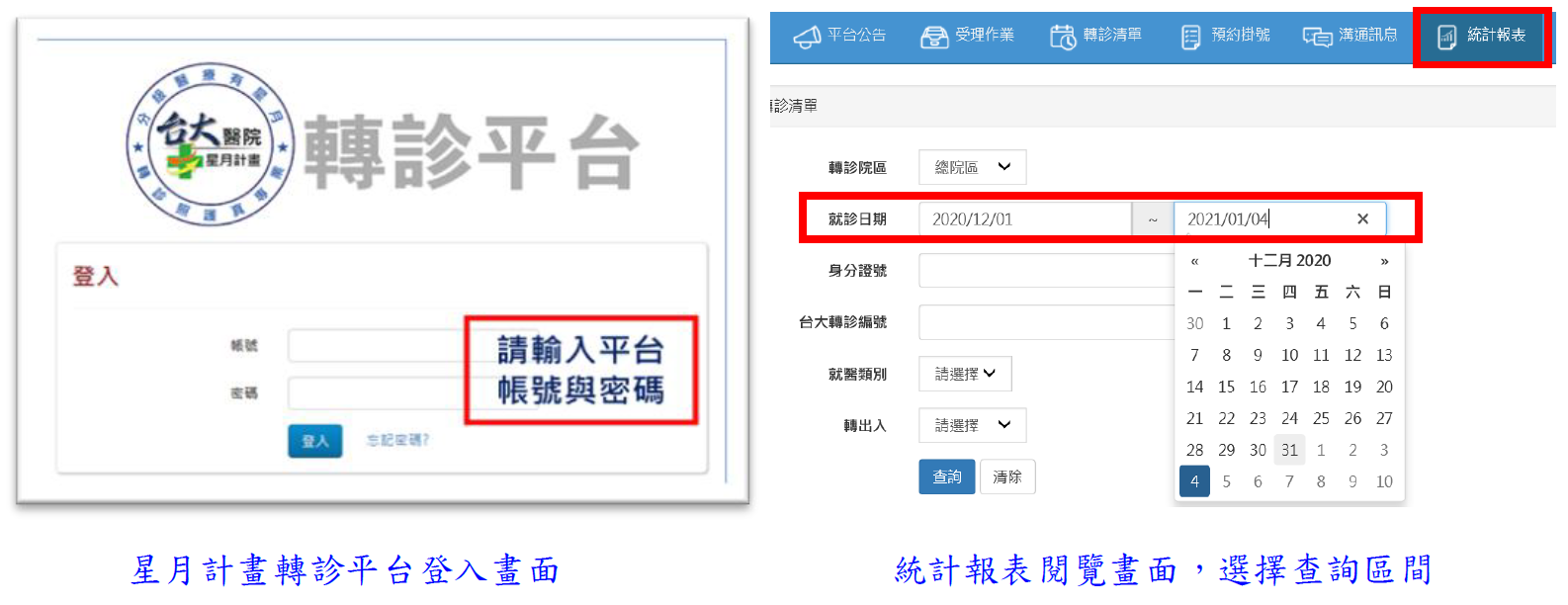Select the highlighted day 4 in calendar
The image size is (1568, 605).
[x=1194, y=481]
